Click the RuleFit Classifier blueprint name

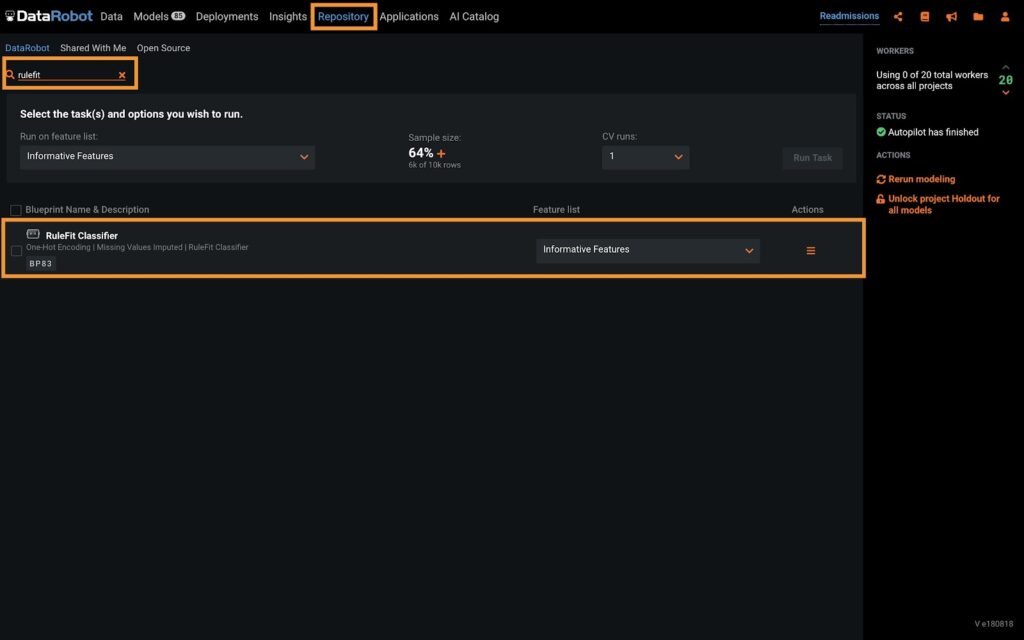tap(82, 236)
